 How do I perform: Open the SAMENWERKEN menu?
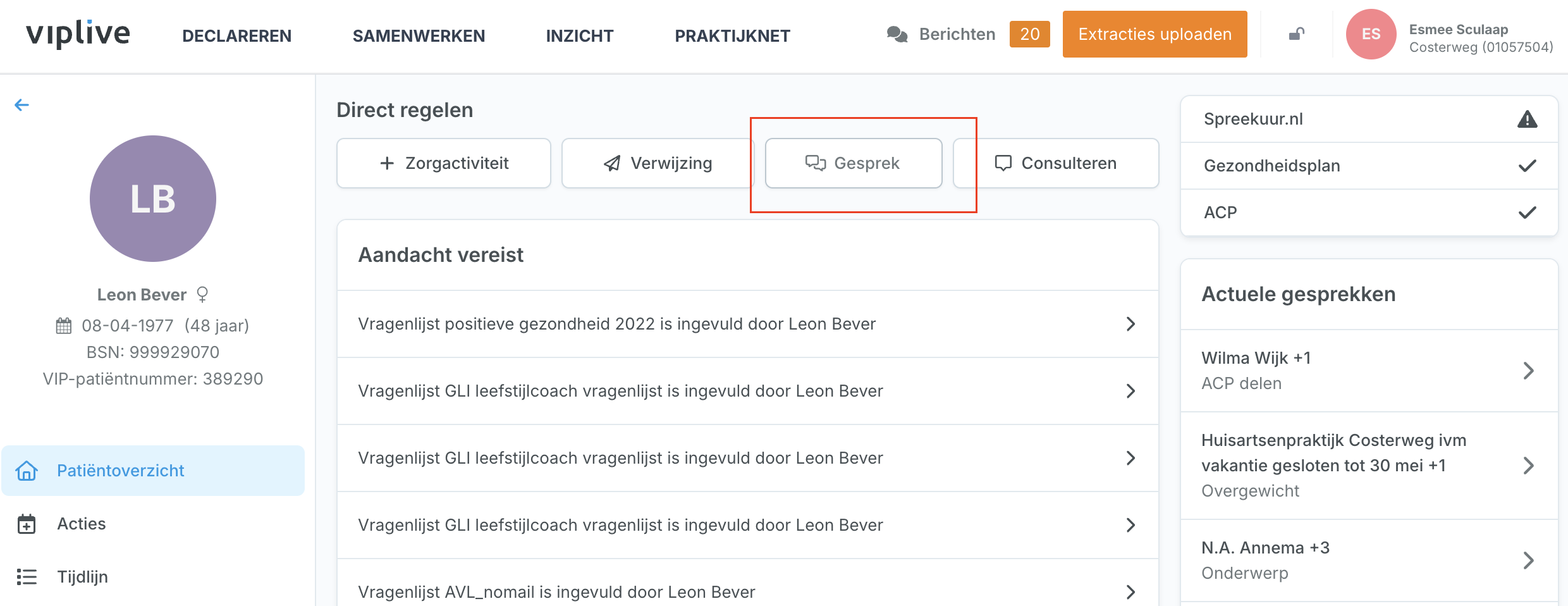419,36
